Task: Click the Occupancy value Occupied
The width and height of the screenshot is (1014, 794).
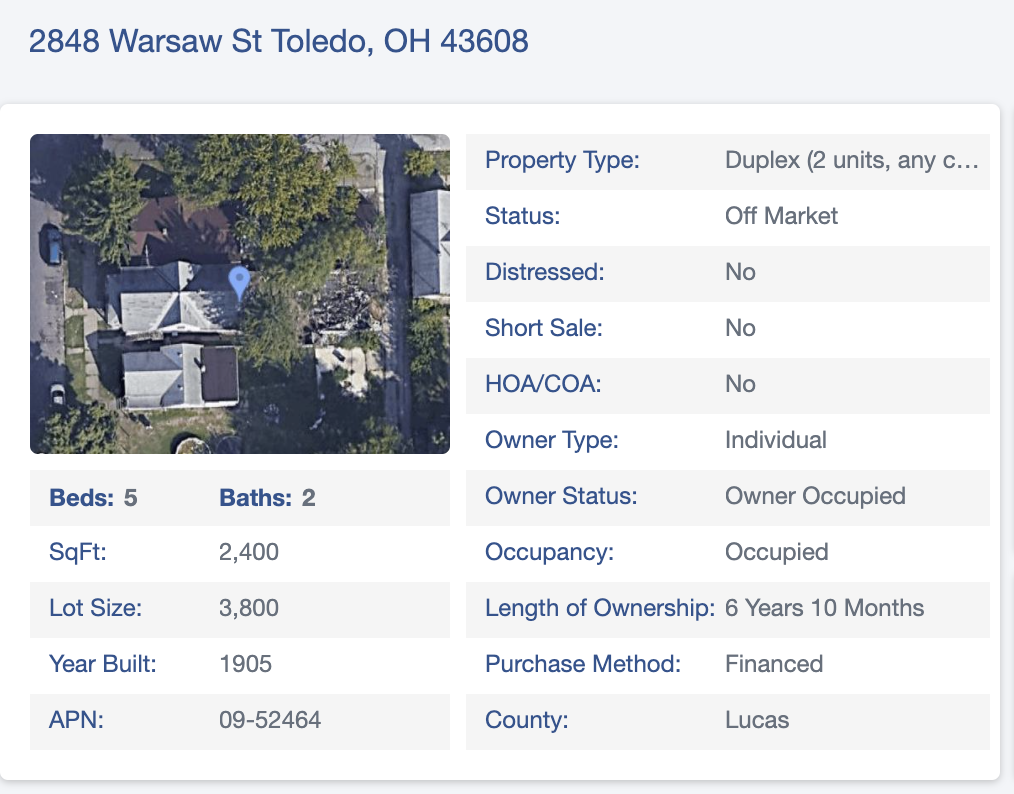Action: click(x=777, y=552)
